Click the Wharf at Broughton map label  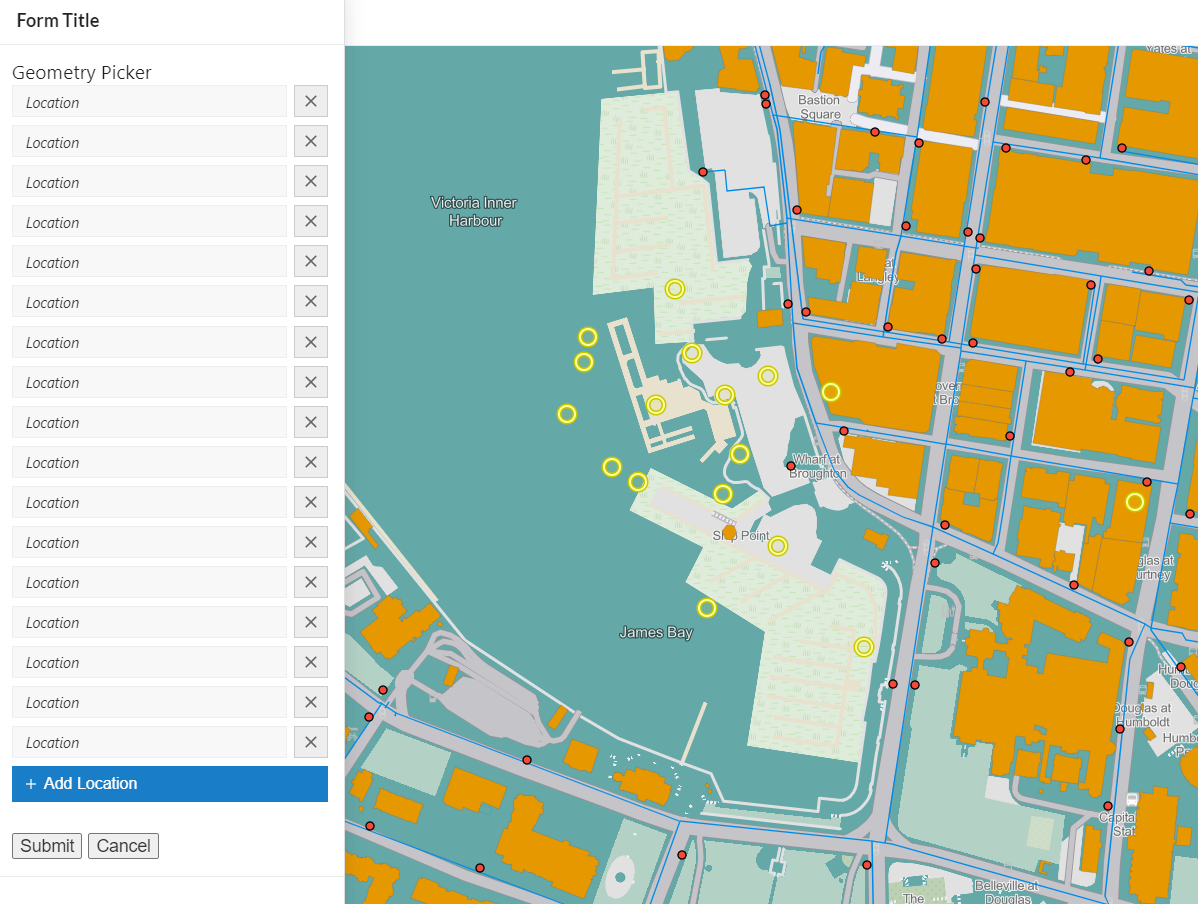coord(818,466)
